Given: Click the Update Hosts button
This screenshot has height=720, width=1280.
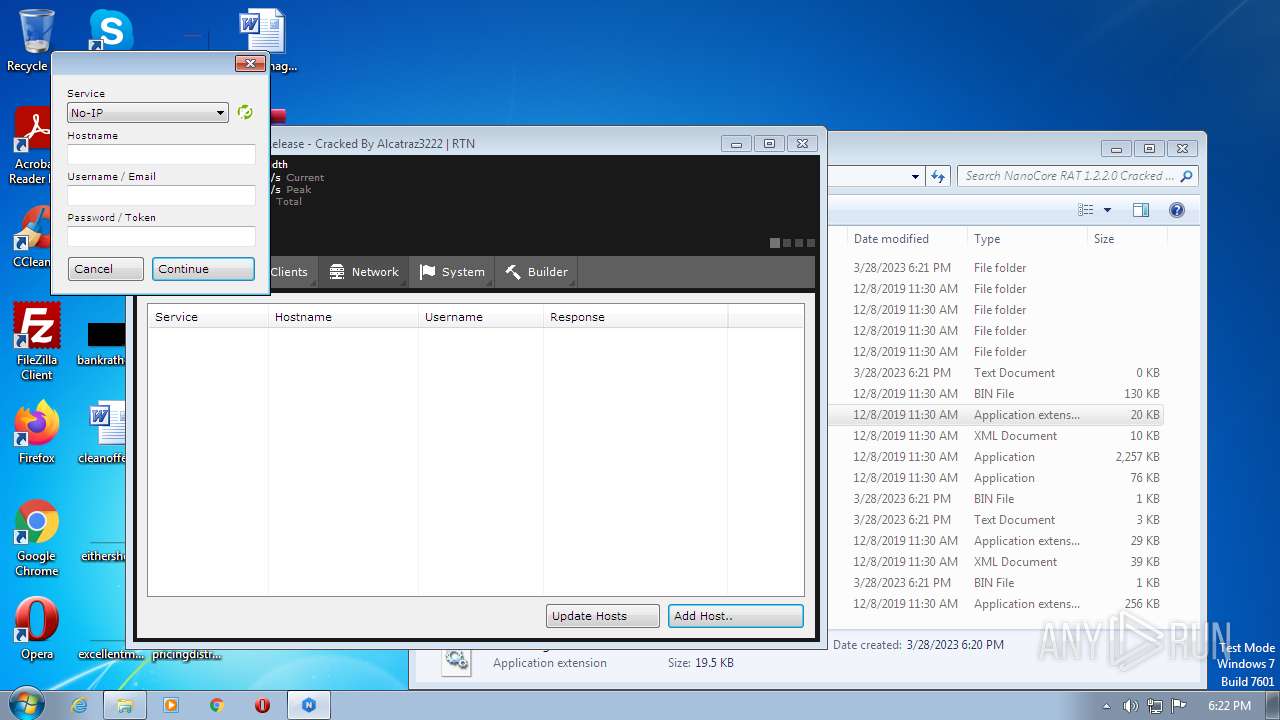Looking at the screenshot, I should 603,616.
